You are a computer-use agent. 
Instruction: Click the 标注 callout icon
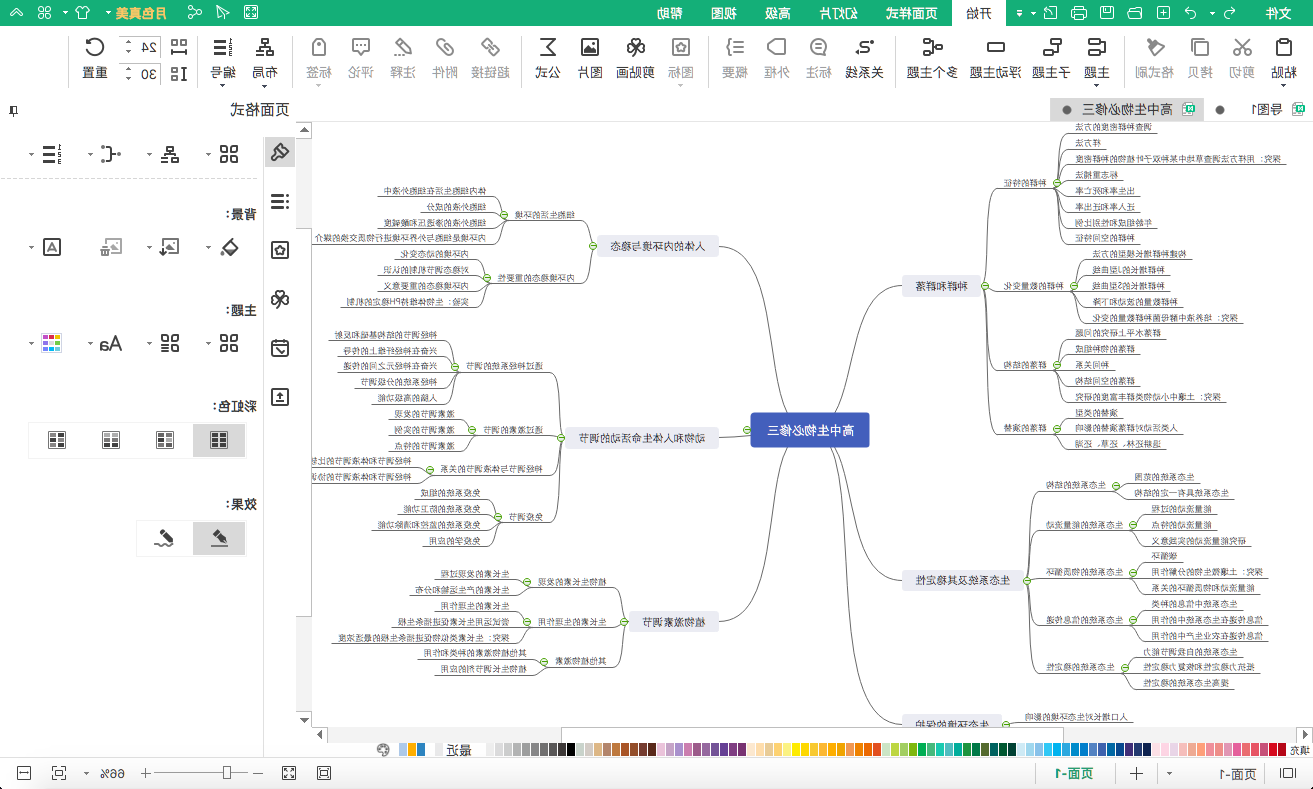point(819,47)
